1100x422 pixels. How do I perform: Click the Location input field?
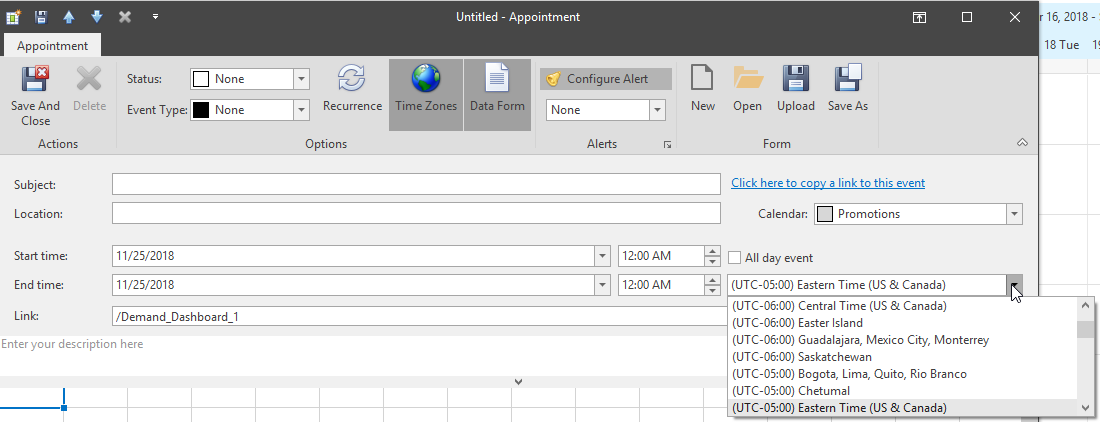[x=416, y=213]
